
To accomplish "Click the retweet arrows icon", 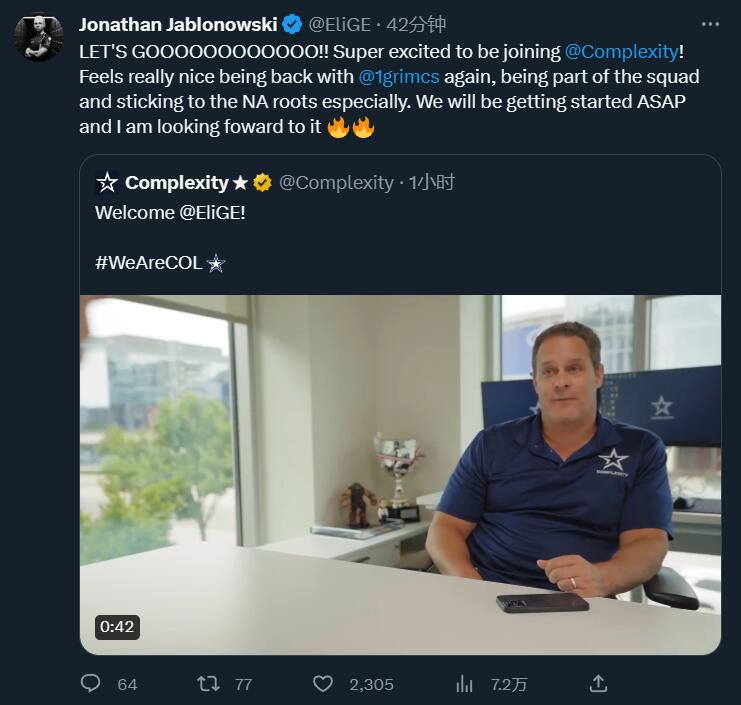I will click(x=208, y=684).
